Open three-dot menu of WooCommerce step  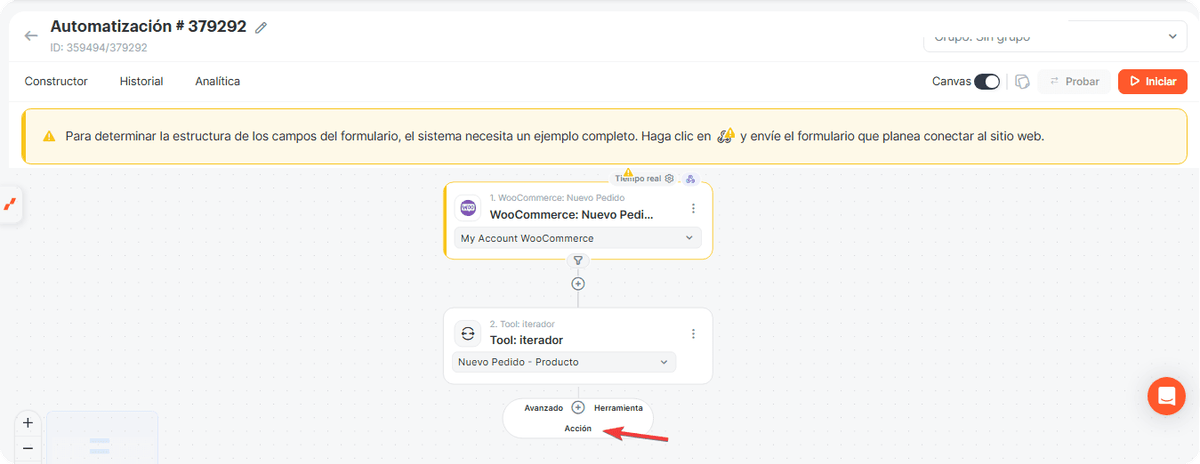point(693,208)
